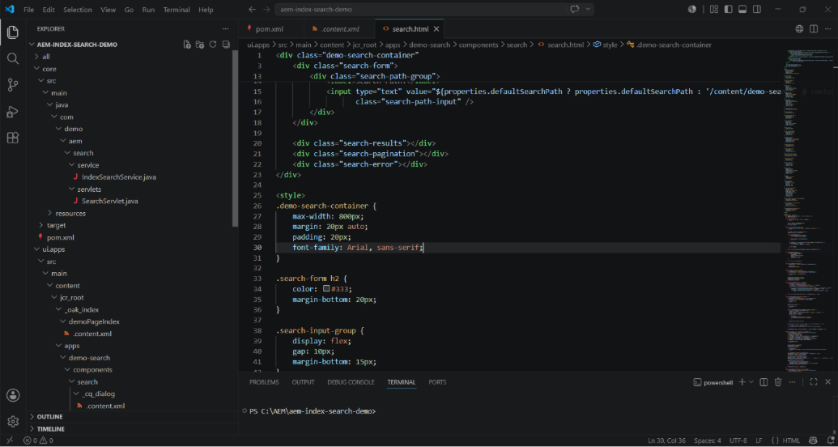This screenshot has height=447, width=838.
Task: Open the PORTS panel tab
Action: click(437, 382)
